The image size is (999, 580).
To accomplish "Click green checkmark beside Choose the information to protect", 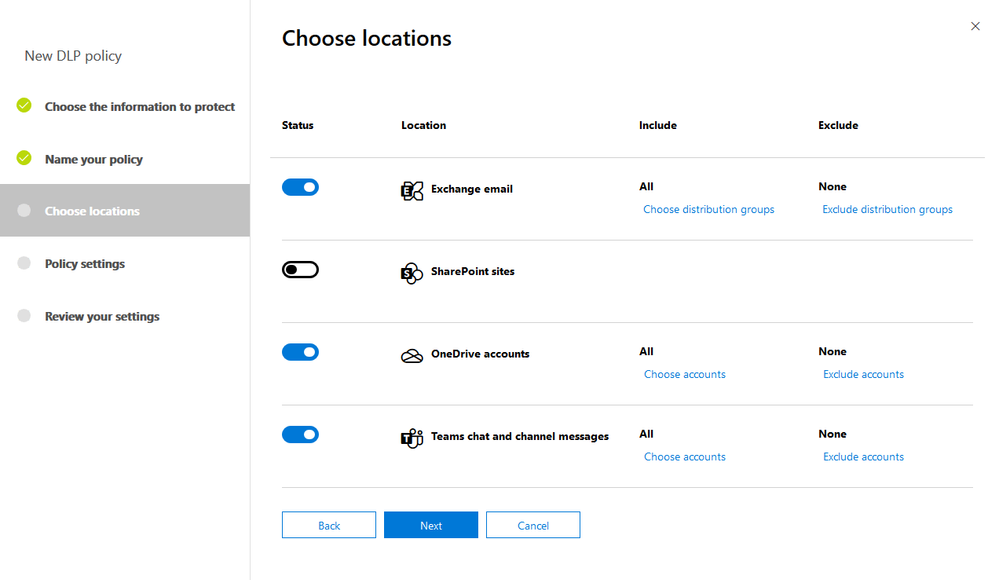I will pos(24,105).
